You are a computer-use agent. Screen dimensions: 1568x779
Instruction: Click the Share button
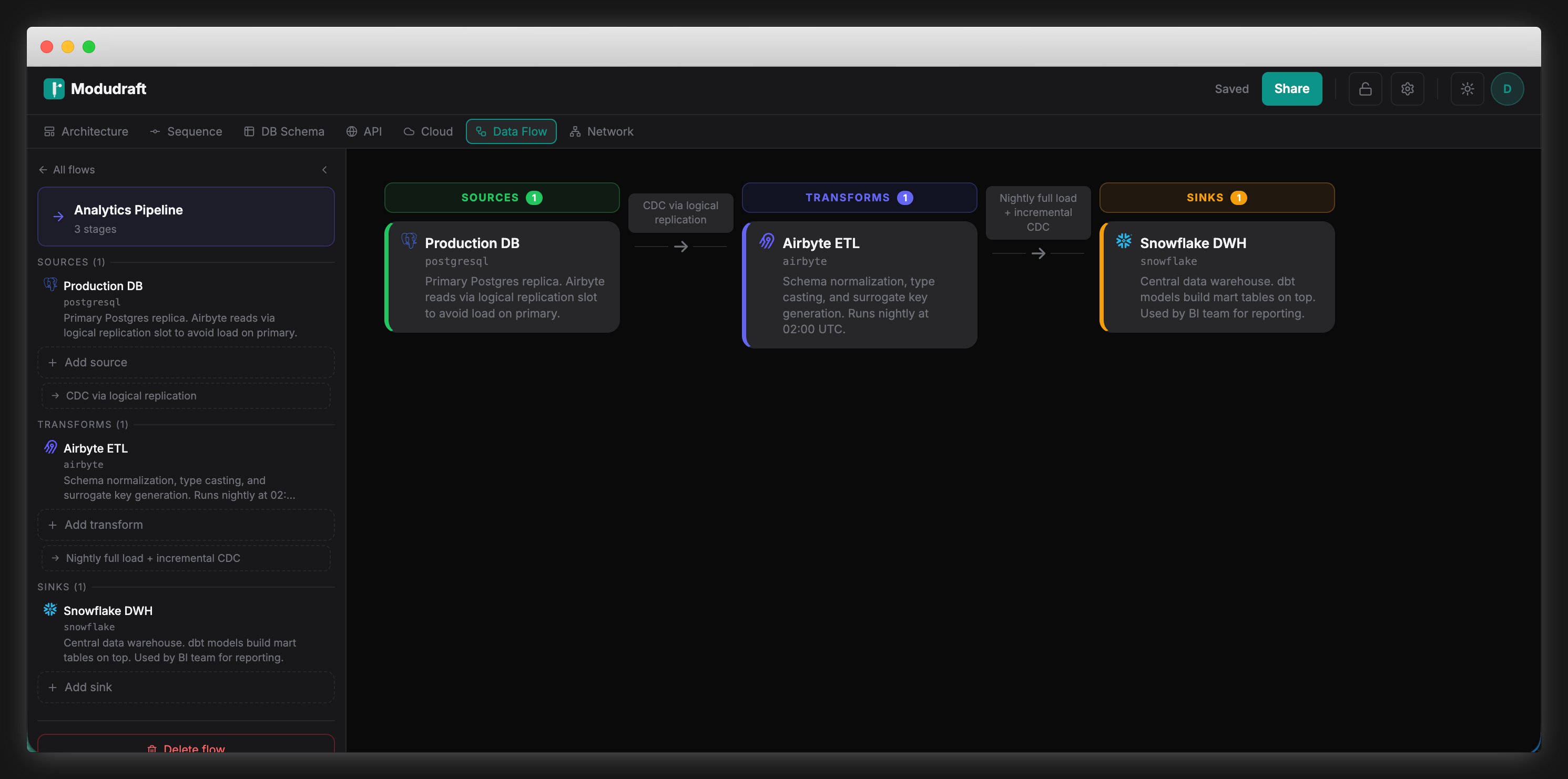point(1291,89)
